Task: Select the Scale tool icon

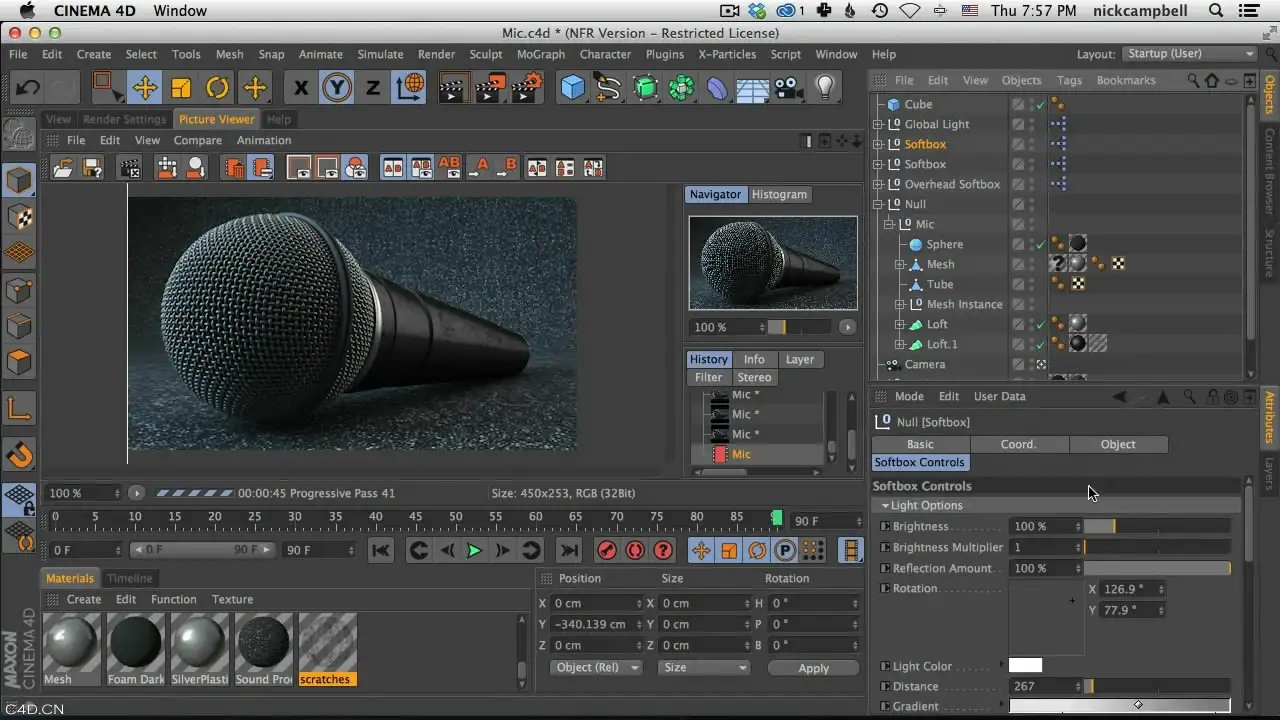Action: click(181, 88)
